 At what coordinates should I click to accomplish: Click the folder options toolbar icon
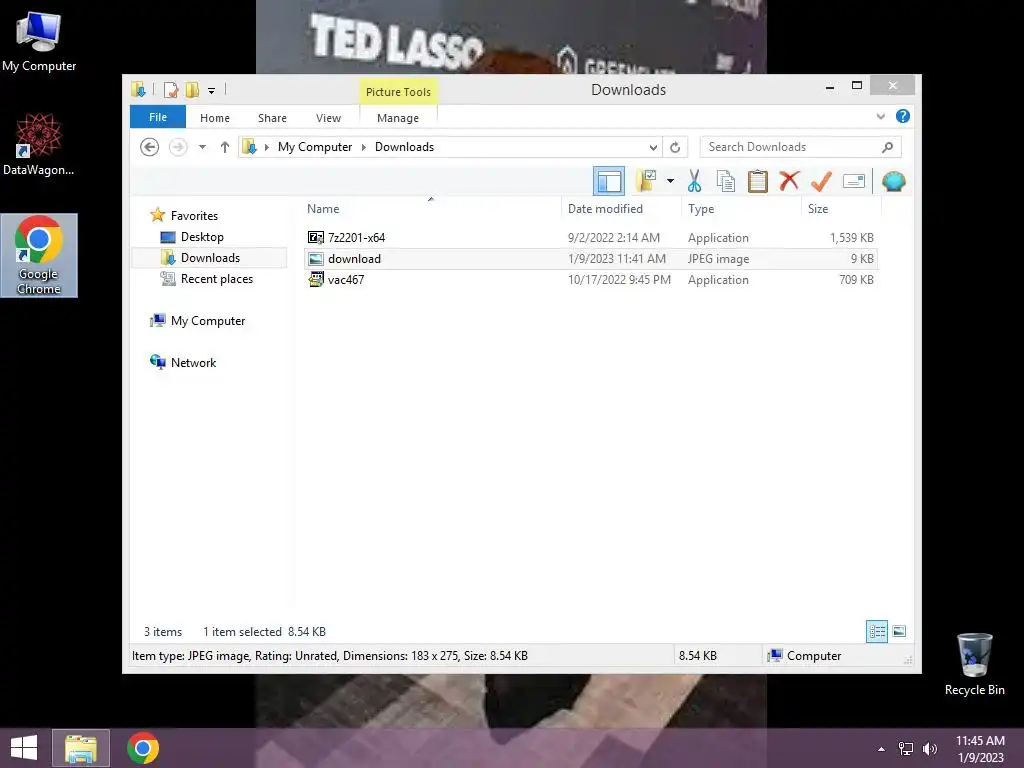coord(646,181)
